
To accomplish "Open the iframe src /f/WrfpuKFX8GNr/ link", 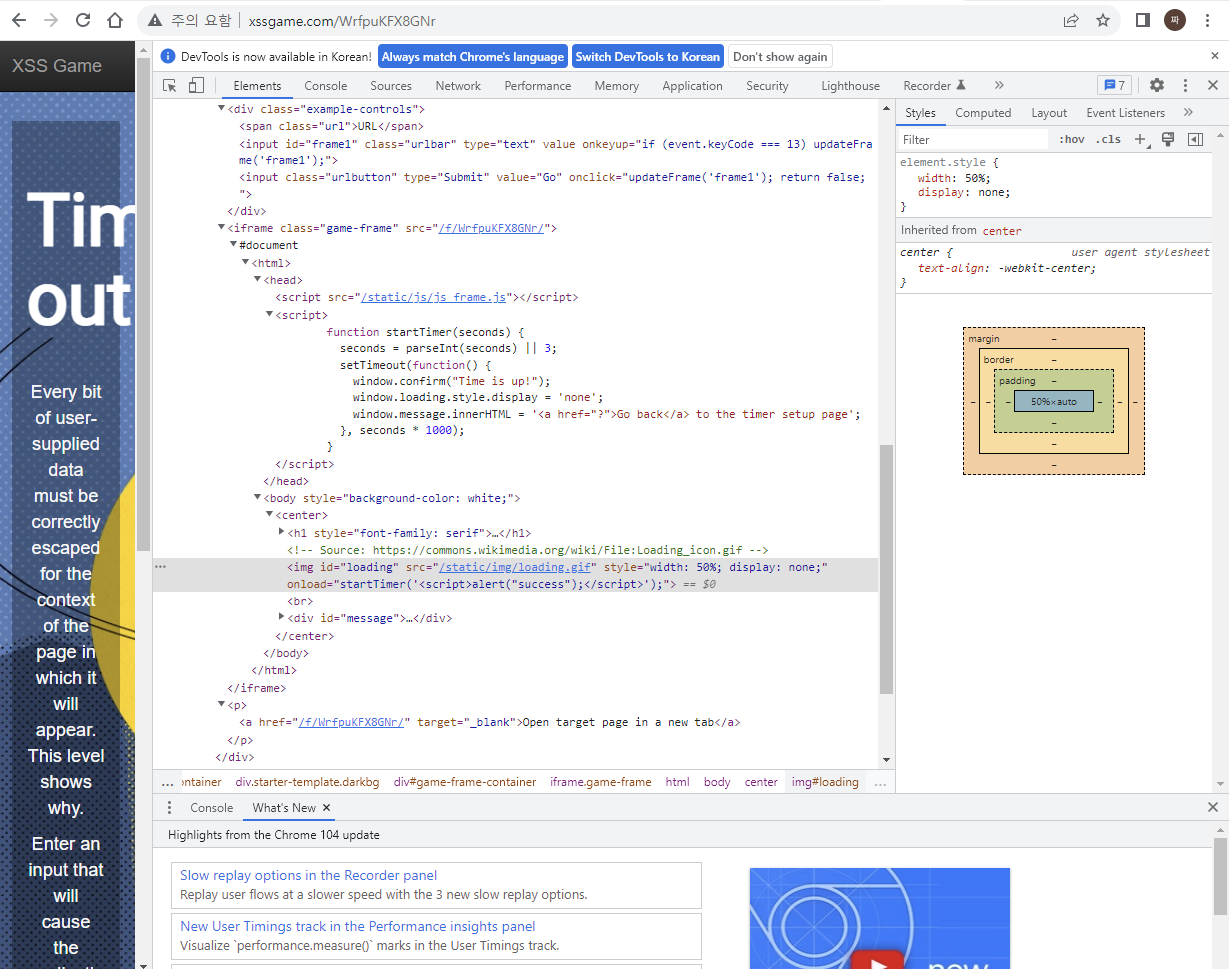I will [490, 228].
